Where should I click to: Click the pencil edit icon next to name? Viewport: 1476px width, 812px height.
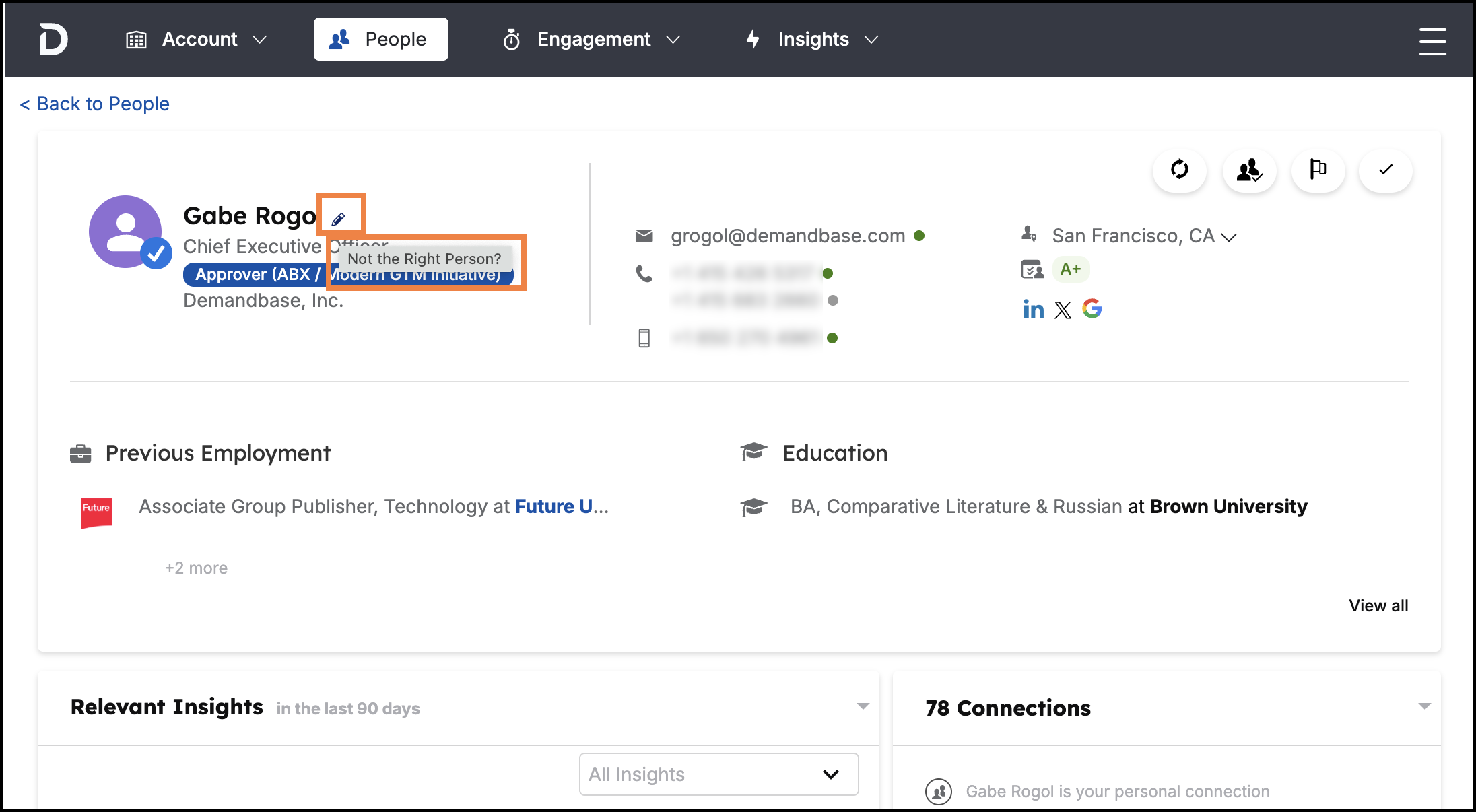point(338,219)
